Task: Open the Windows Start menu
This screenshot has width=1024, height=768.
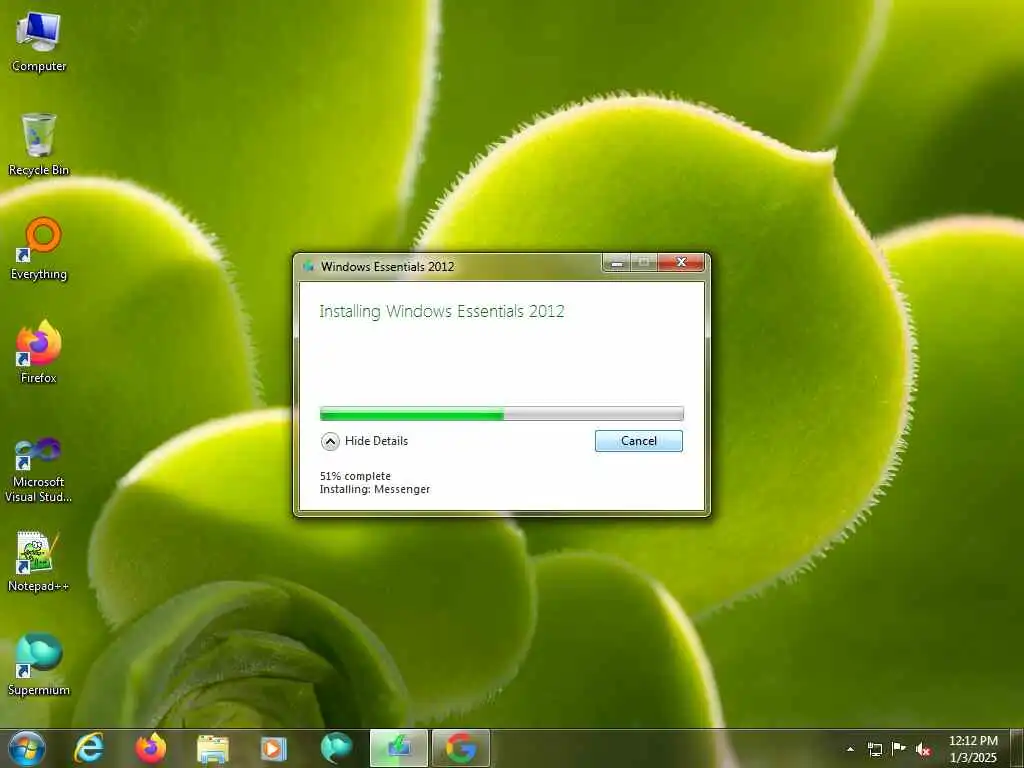Action: 26,748
